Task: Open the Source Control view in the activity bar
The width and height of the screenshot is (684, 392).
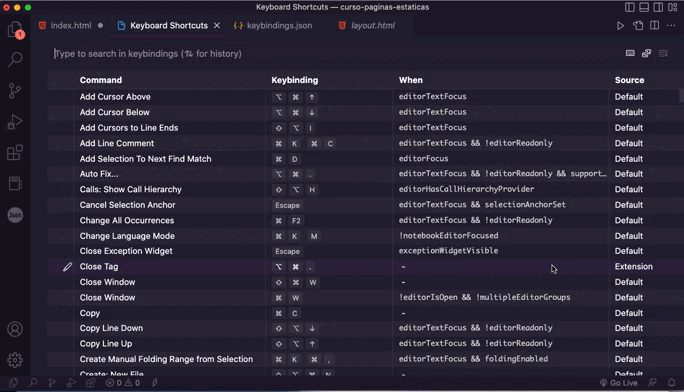Action: [x=15, y=91]
